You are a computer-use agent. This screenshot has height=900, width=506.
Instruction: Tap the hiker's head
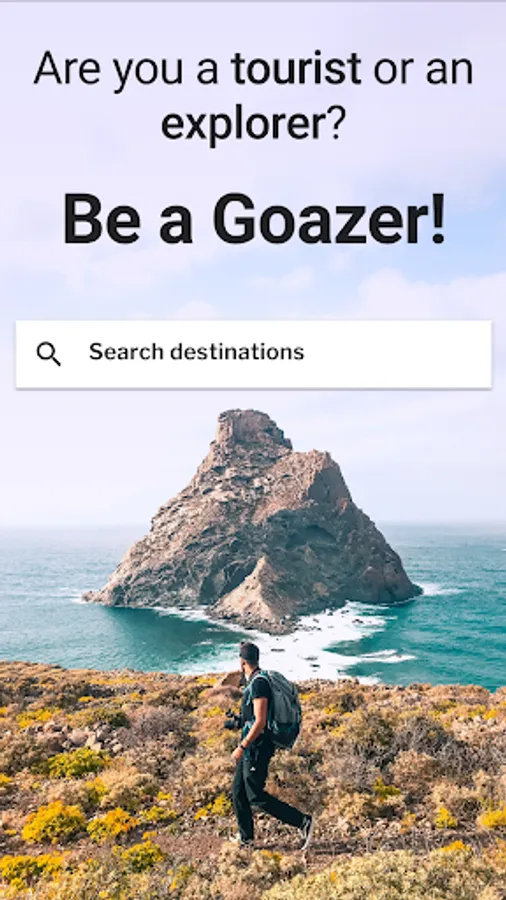pos(250,655)
